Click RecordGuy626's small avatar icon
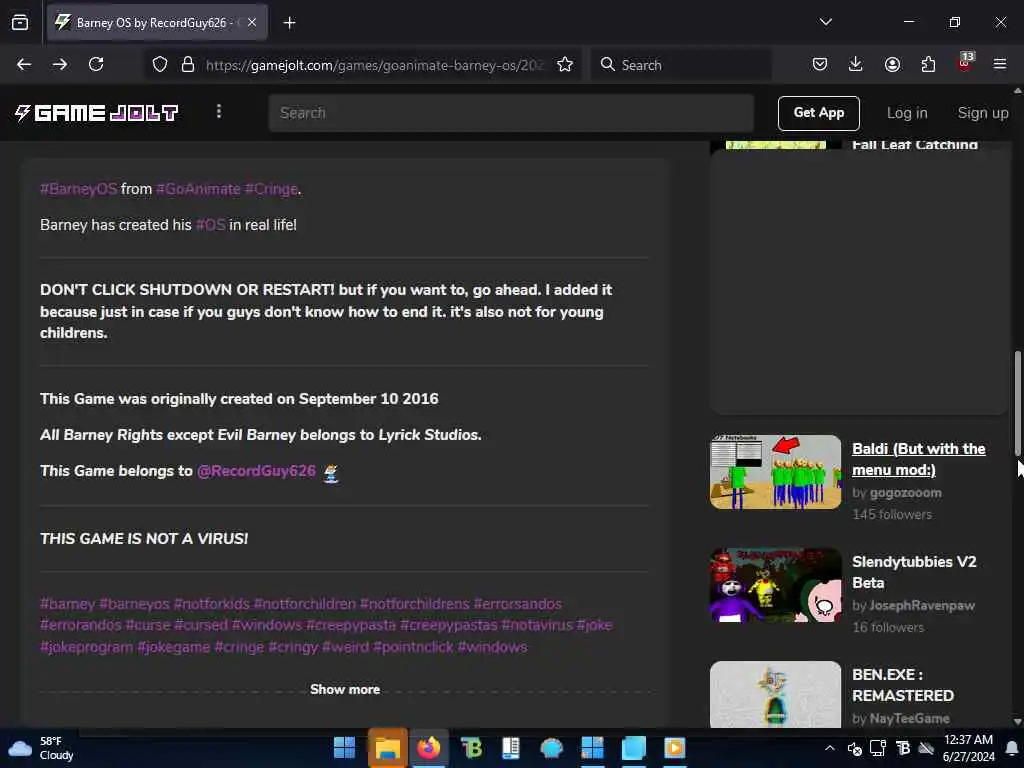 (331, 472)
